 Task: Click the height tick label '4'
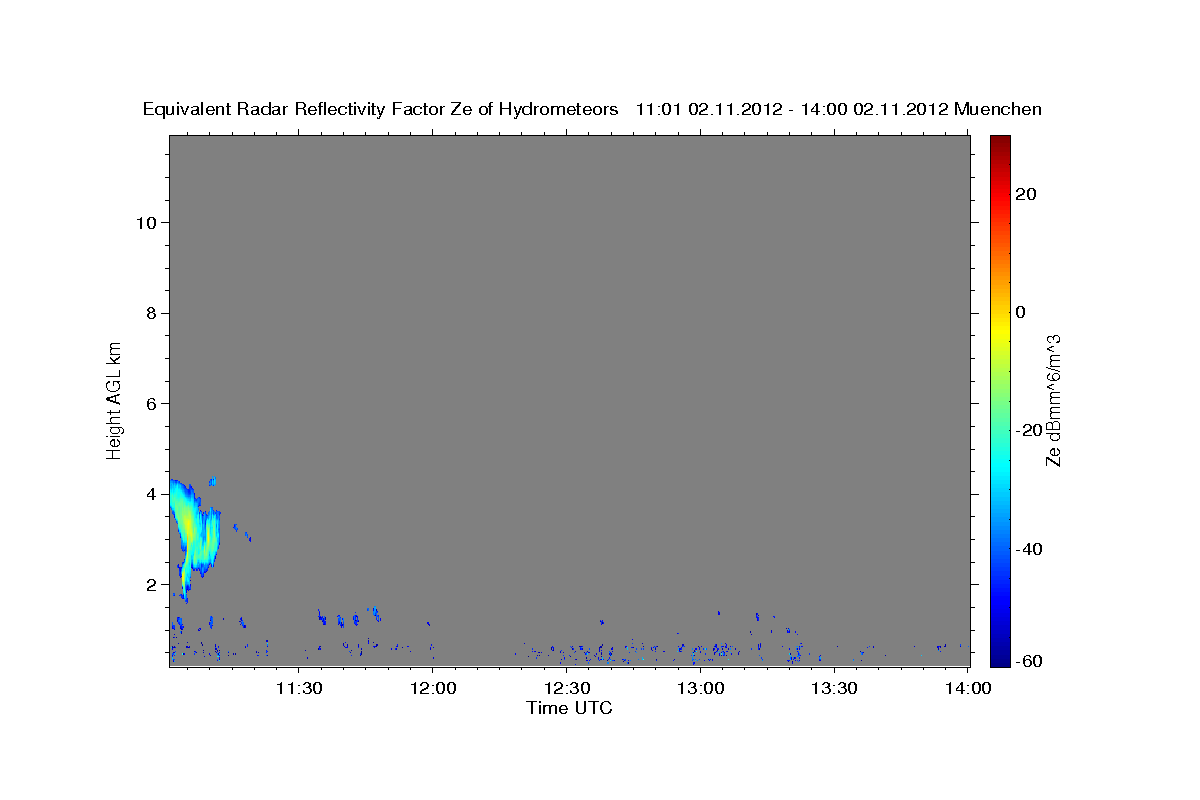(x=151, y=494)
